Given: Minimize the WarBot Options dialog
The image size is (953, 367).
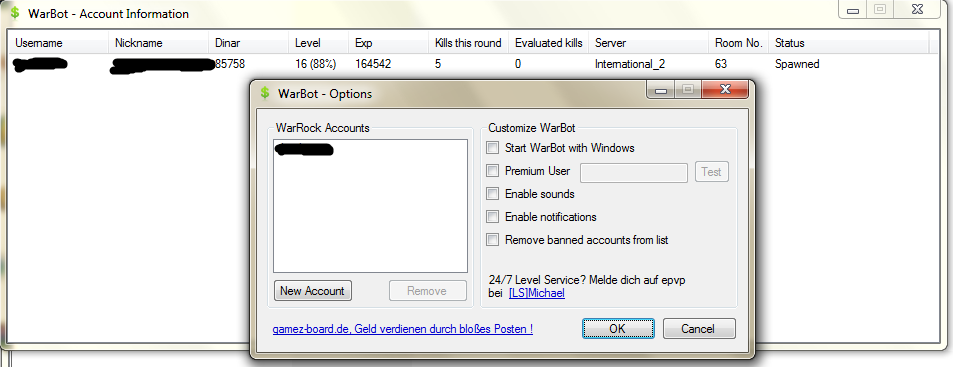Looking at the screenshot, I should pos(661,90).
